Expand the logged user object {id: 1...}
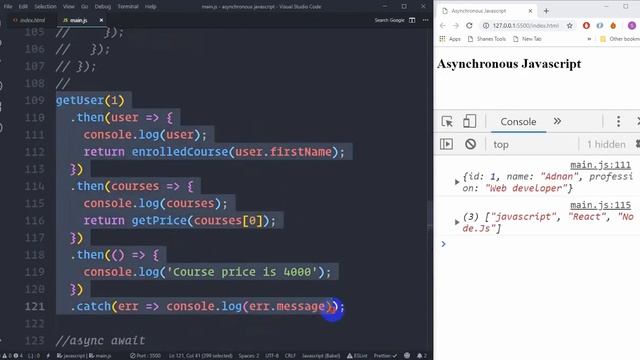Screen dimensions: 640x360 pyautogui.click(x=457, y=182)
